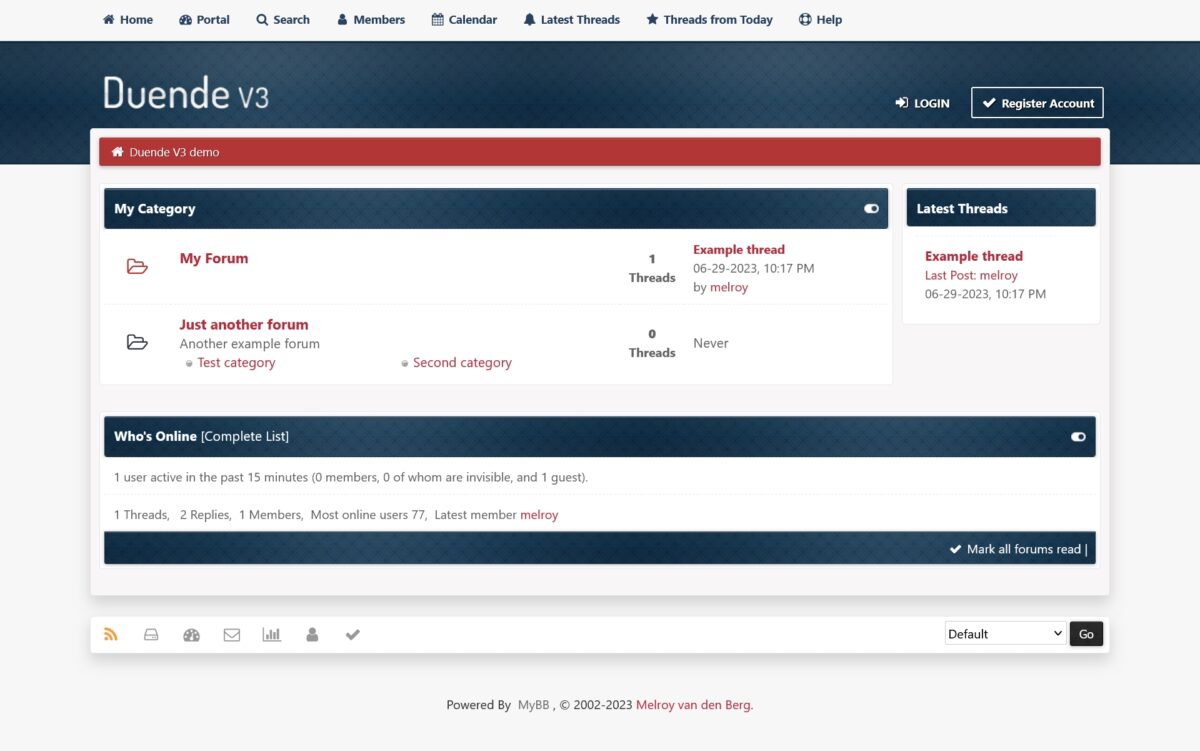View forum statistics via bar chart icon

[x=272, y=633]
